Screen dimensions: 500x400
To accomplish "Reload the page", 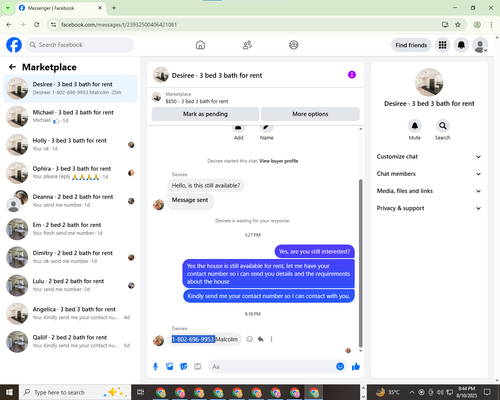I will tap(37, 25).
